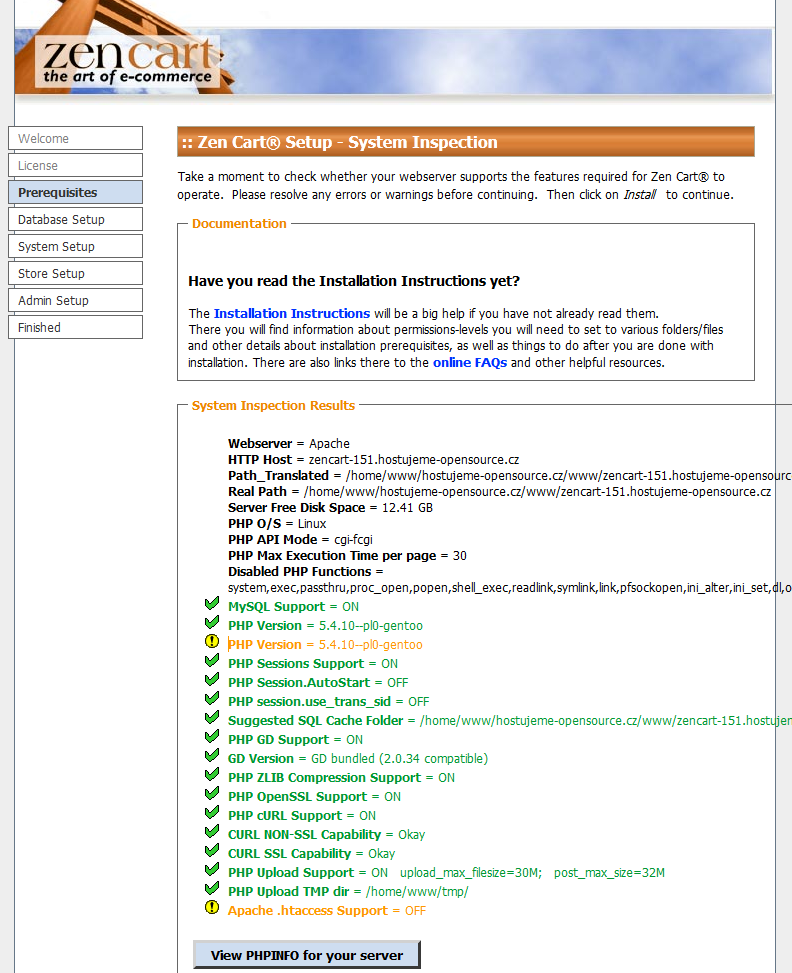Click the Real Path line
The height and width of the screenshot is (973, 792).
point(500,491)
